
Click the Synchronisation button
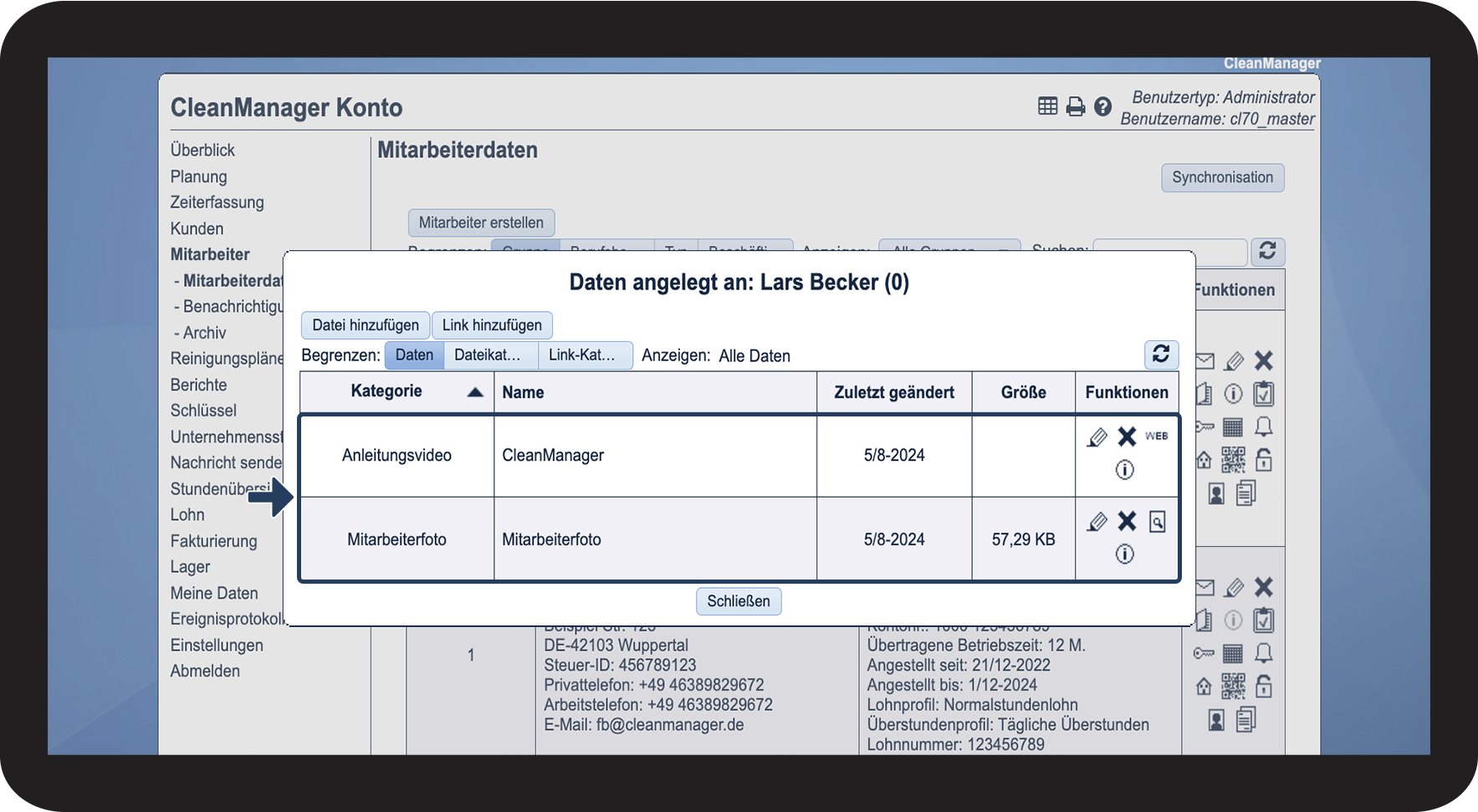[1222, 177]
